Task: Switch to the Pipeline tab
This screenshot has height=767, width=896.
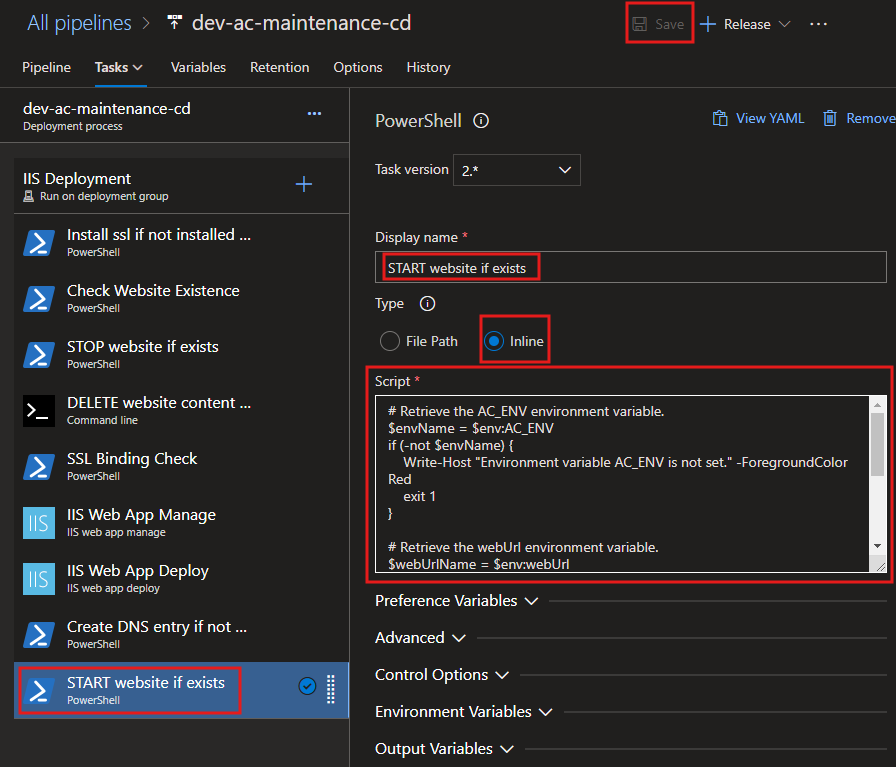Action: click(x=46, y=67)
